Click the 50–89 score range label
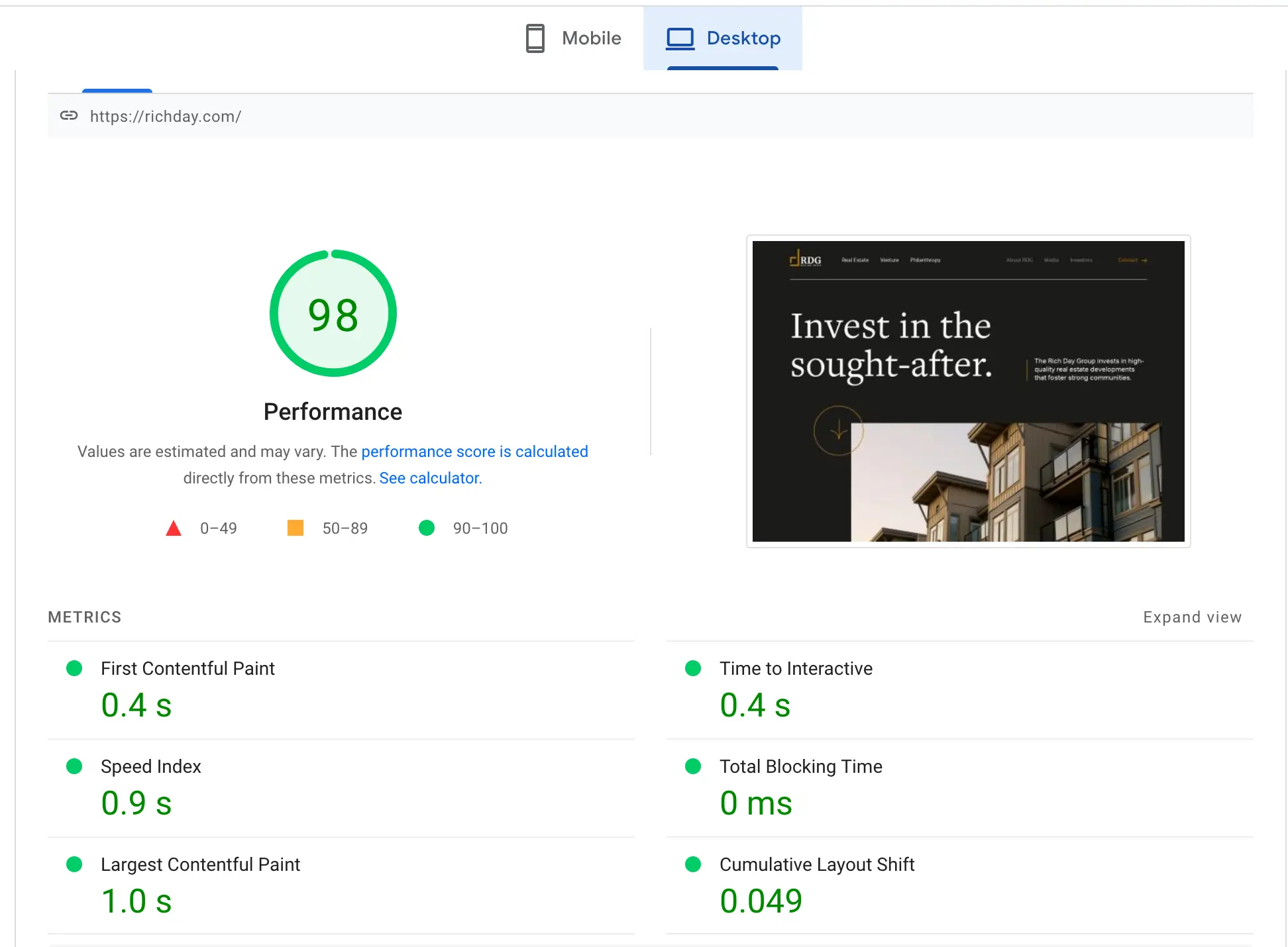Image resolution: width=1288 pixels, height=947 pixels. (345, 528)
